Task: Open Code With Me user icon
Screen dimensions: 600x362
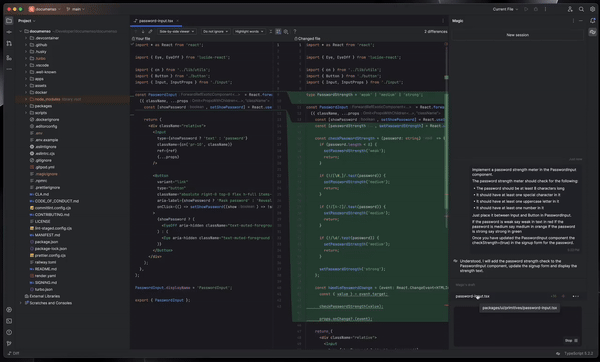Action: tap(570, 9)
